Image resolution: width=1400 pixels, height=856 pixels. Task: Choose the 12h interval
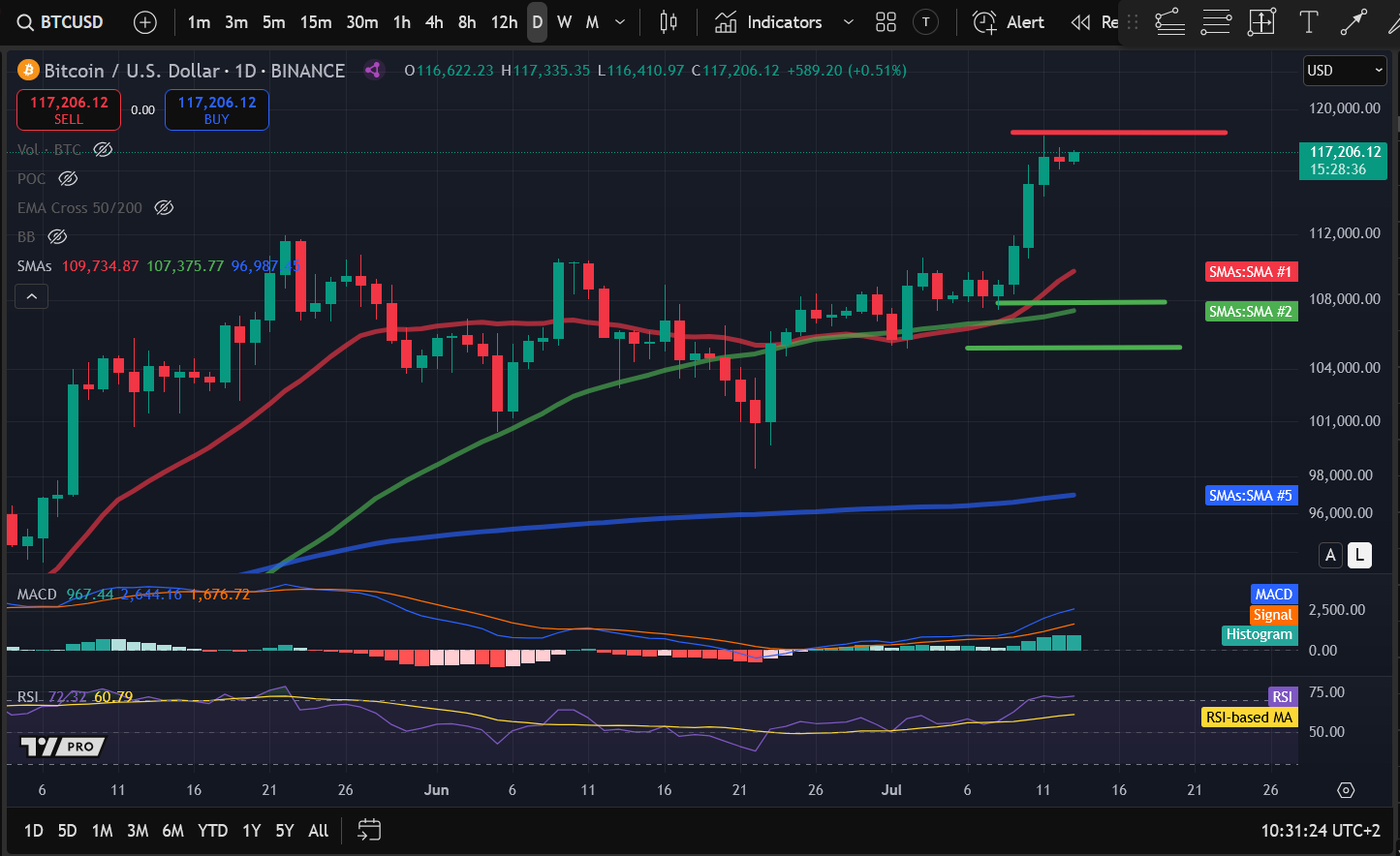click(504, 22)
